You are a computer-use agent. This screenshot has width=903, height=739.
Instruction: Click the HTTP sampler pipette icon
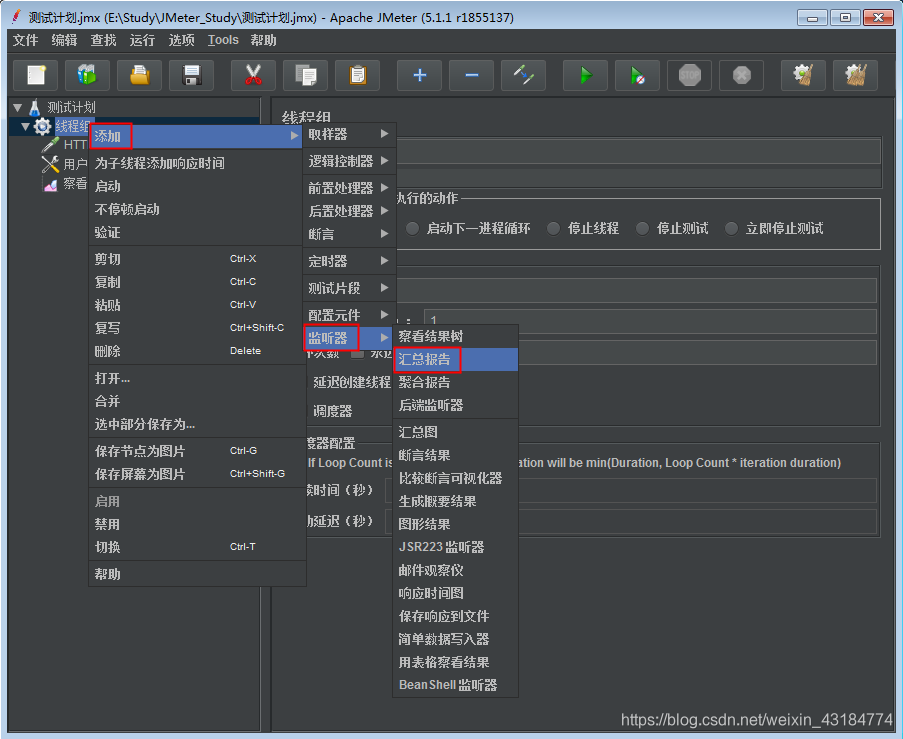click(x=51, y=145)
